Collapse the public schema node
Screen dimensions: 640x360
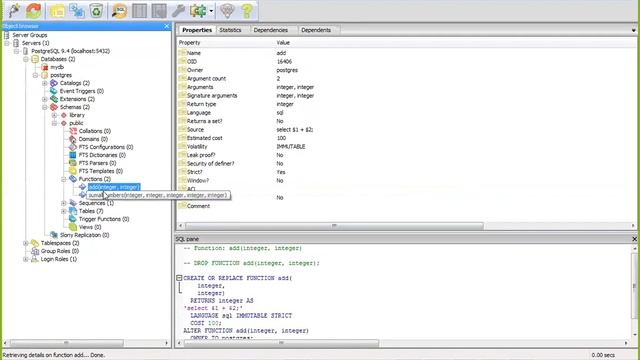click(x=54, y=123)
